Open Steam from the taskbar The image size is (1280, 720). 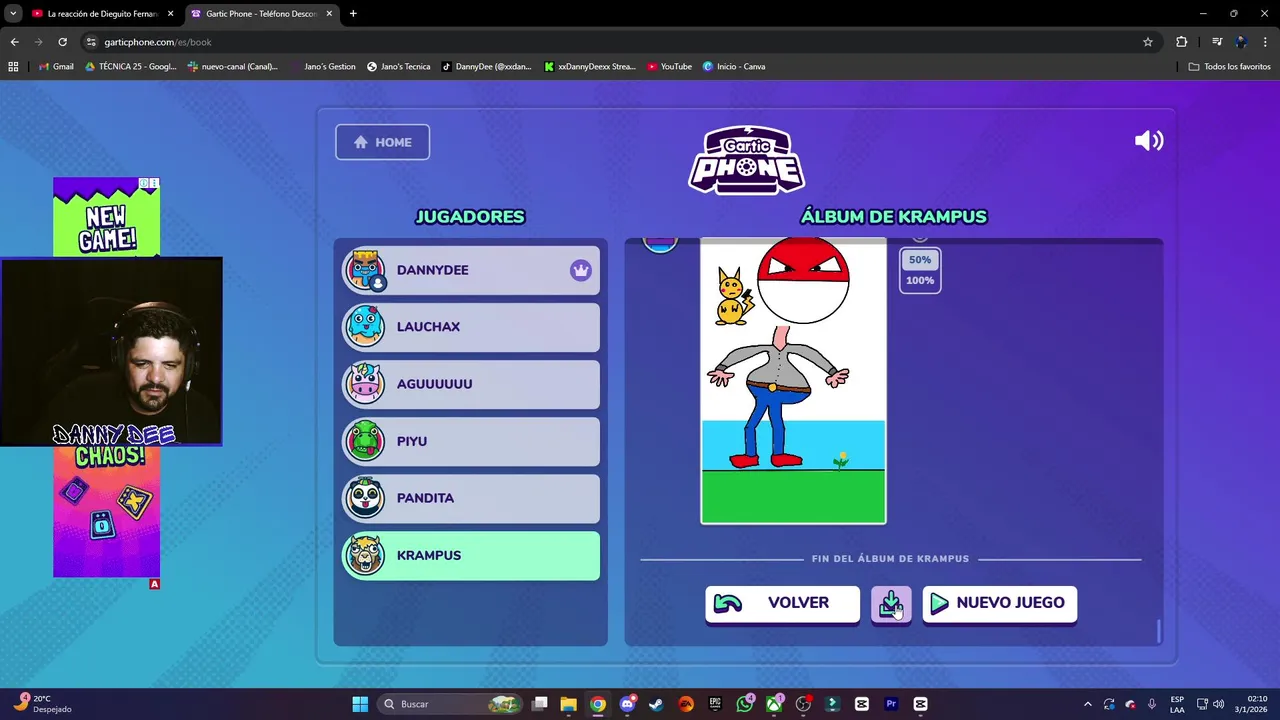pos(656,704)
